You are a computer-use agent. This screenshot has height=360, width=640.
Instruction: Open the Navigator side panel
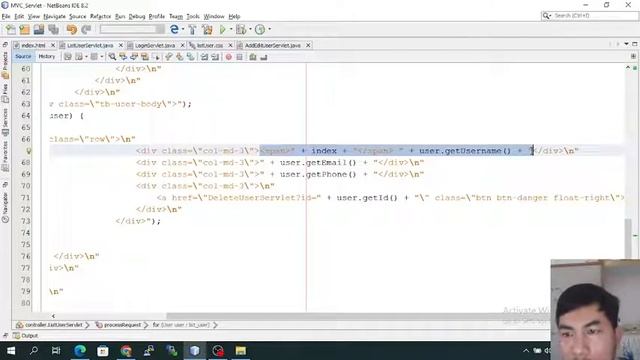pos(5,207)
